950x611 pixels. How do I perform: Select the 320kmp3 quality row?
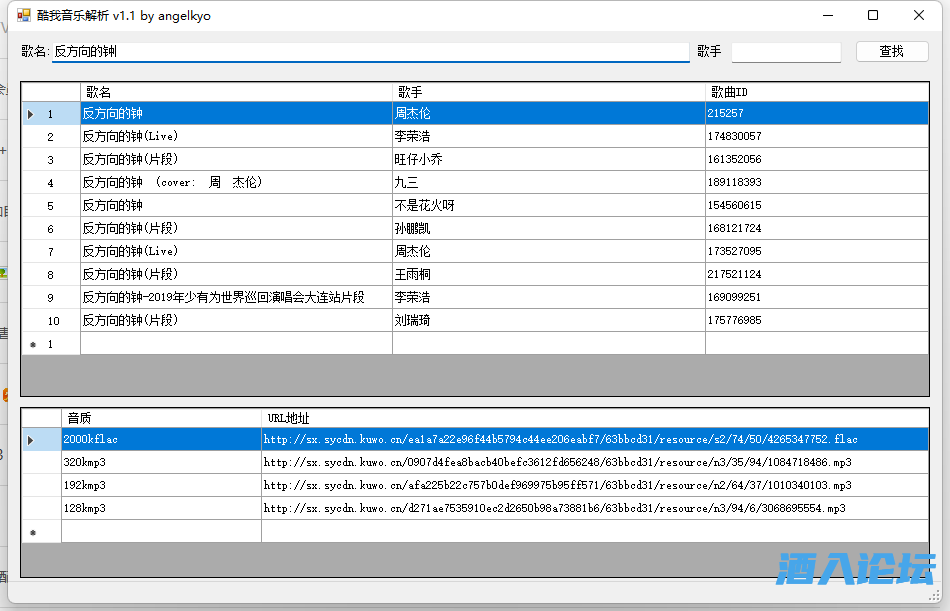[161, 462]
